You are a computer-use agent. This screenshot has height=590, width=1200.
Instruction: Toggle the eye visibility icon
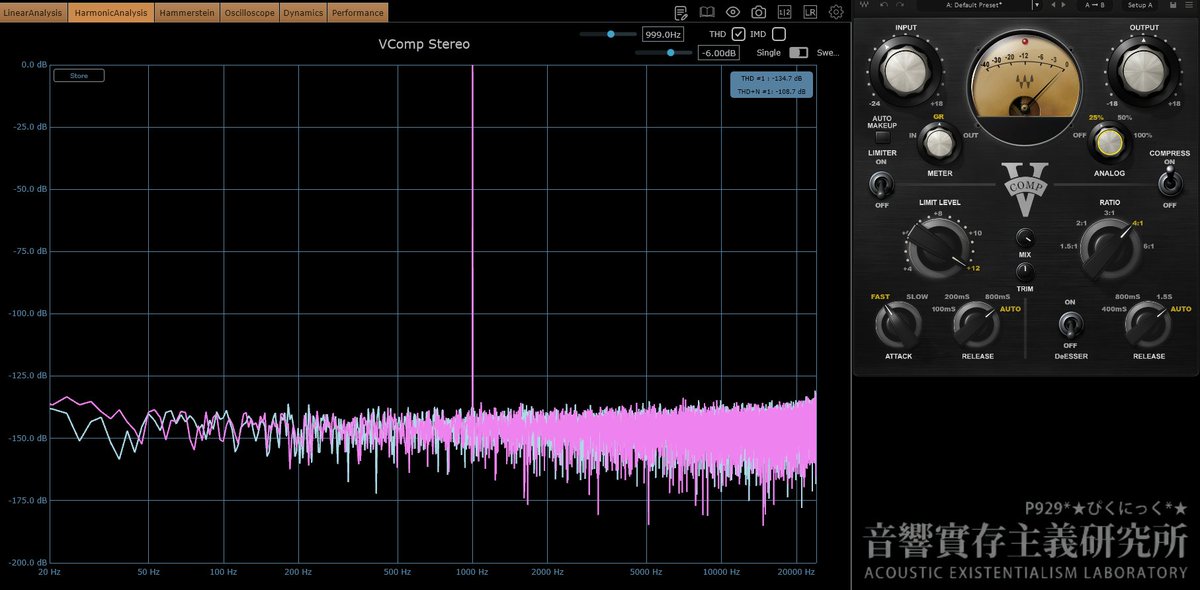pyautogui.click(x=733, y=12)
